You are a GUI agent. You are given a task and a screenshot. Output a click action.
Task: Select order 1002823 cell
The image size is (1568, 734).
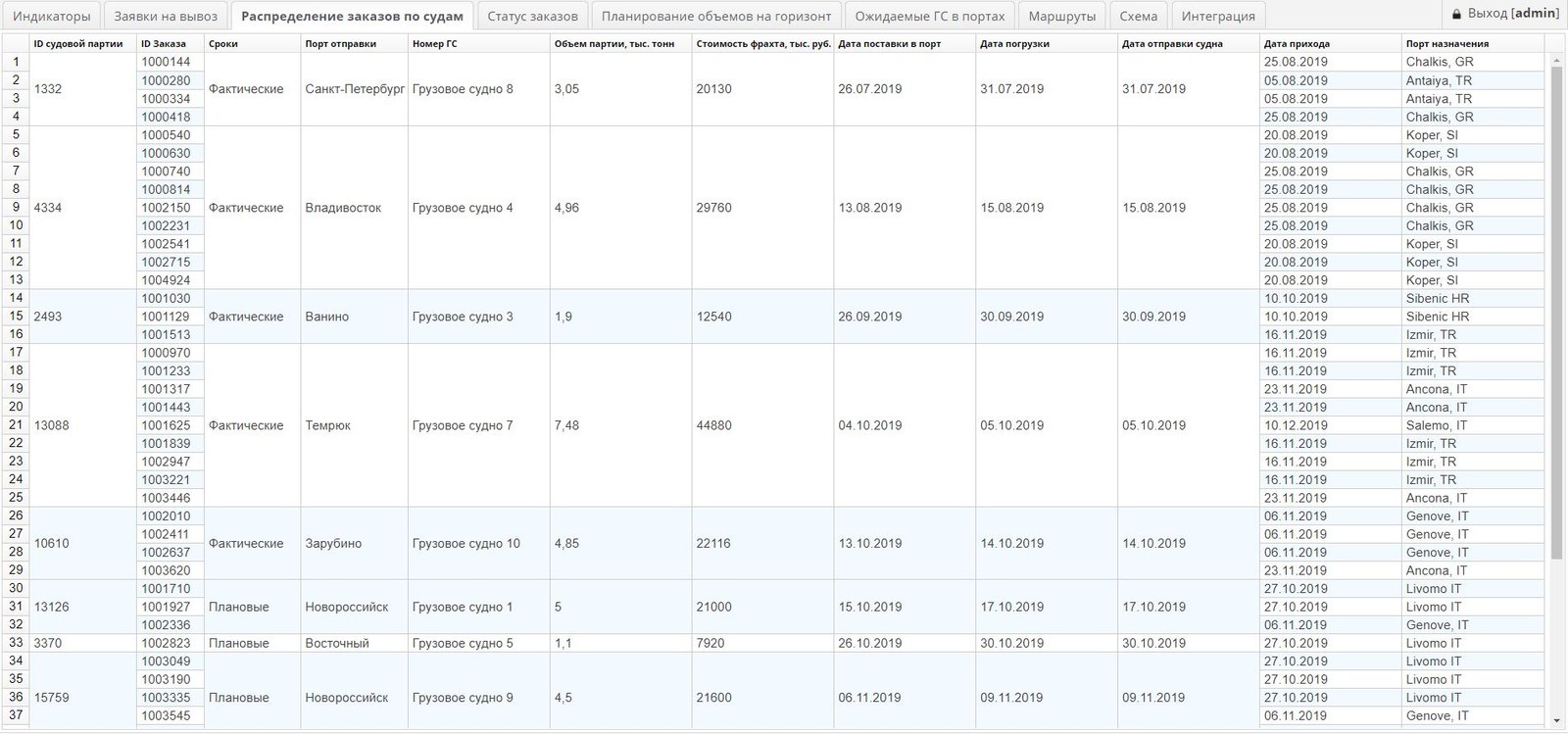(171, 644)
